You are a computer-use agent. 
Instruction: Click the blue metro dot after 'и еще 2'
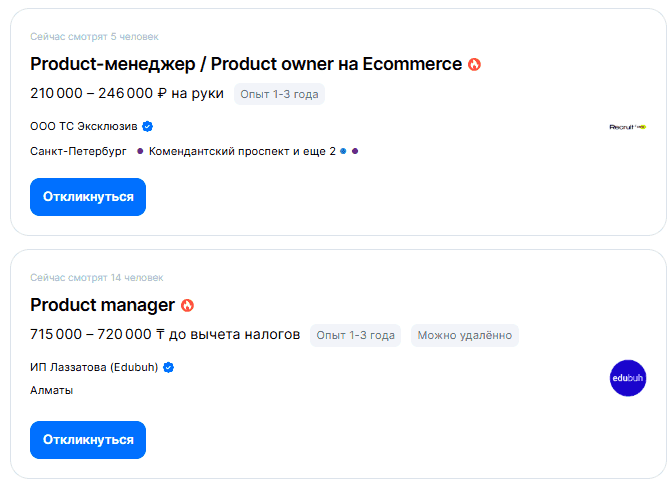pyautogui.click(x=343, y=151)
